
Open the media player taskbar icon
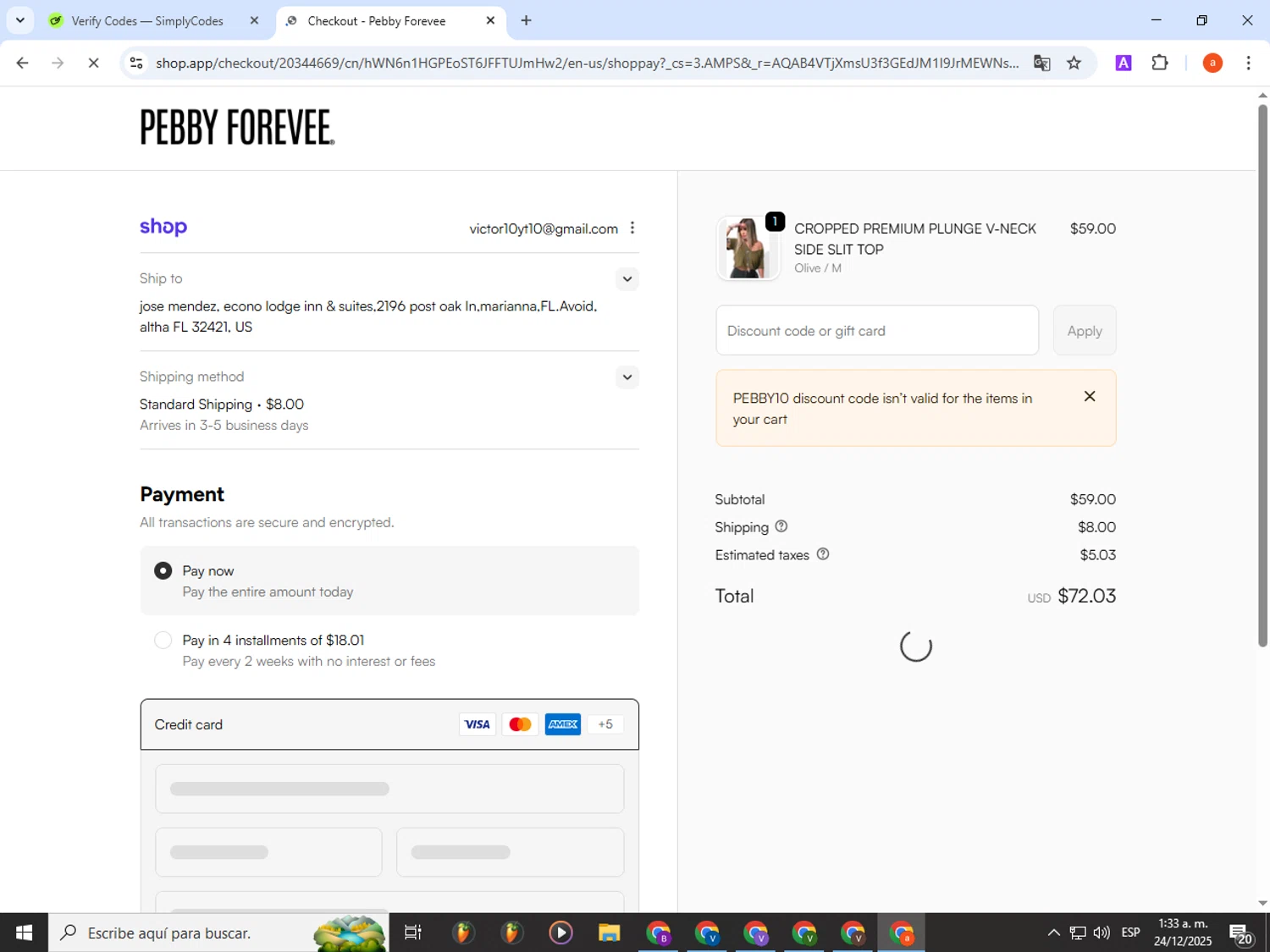tap(560, 933)
